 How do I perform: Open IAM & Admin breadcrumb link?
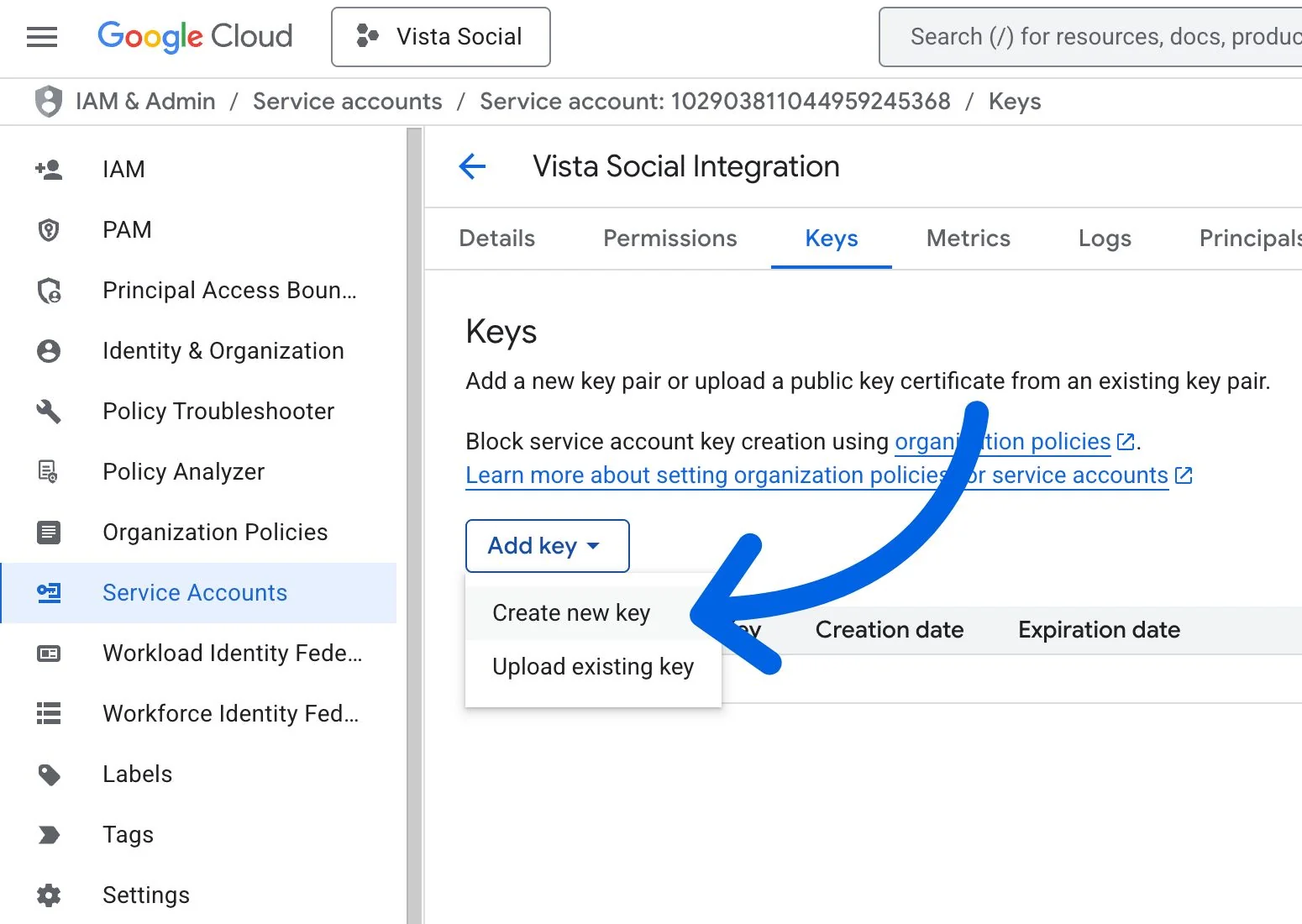(145, 102)
